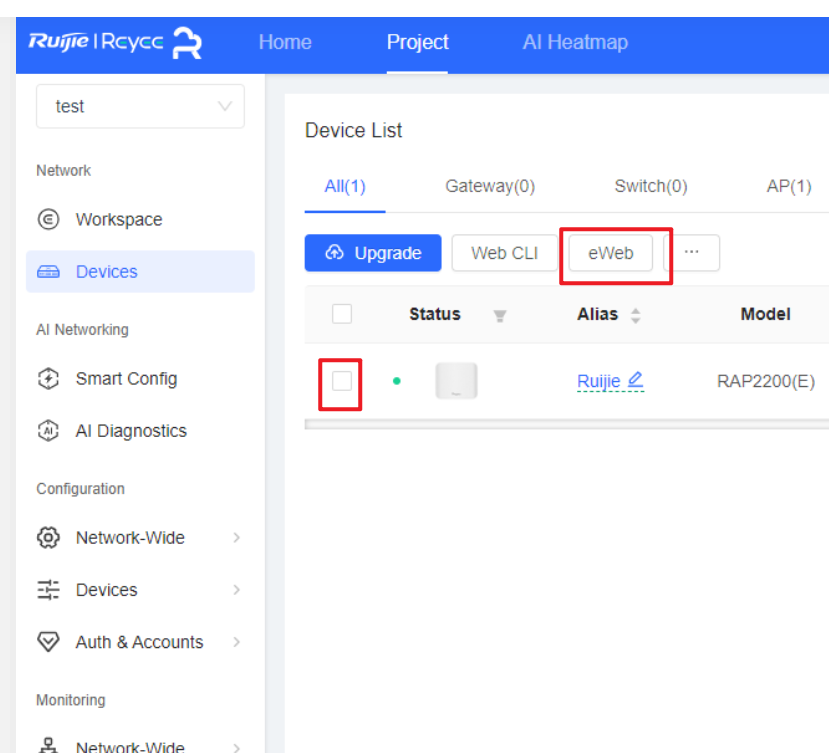The height and width of the screenshot is (753, 829).
Task: Expand Devices submenu under Configuration
Action: [236, 590]
